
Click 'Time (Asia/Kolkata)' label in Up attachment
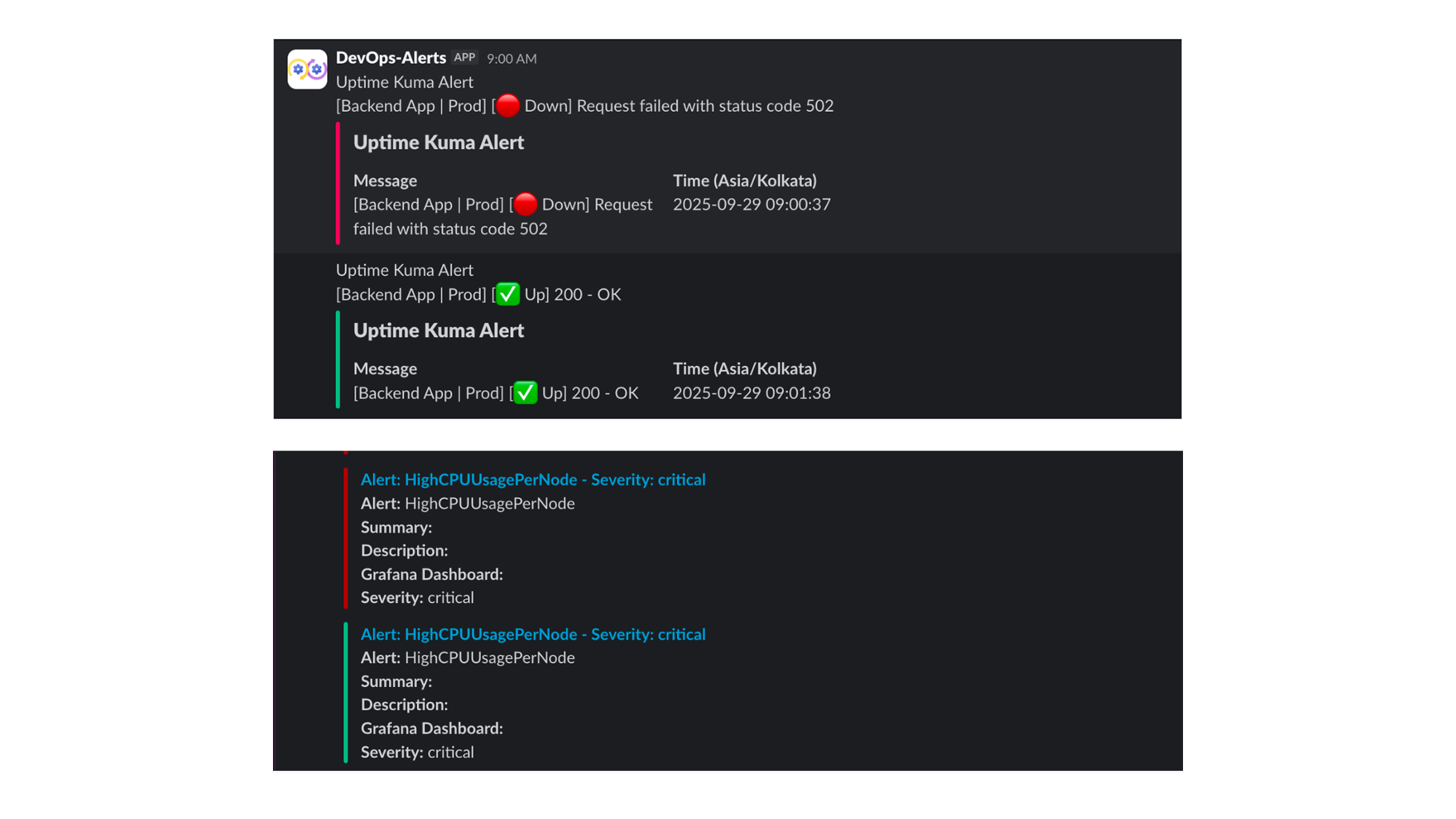pos(745,369)
